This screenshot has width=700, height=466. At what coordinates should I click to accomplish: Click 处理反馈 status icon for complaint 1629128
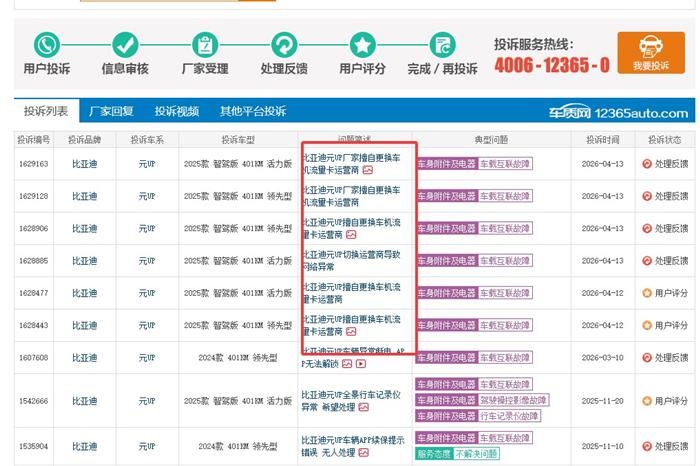pyautogui.click(x=647, y=196)
